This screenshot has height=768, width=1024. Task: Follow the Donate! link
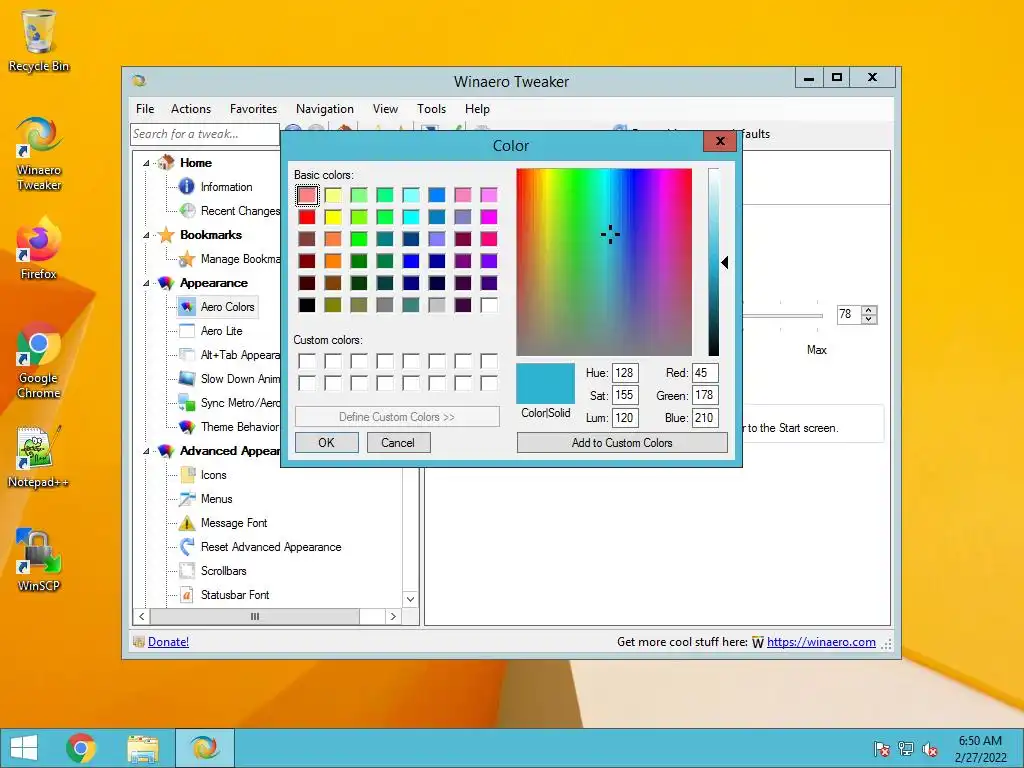point(168,642)
